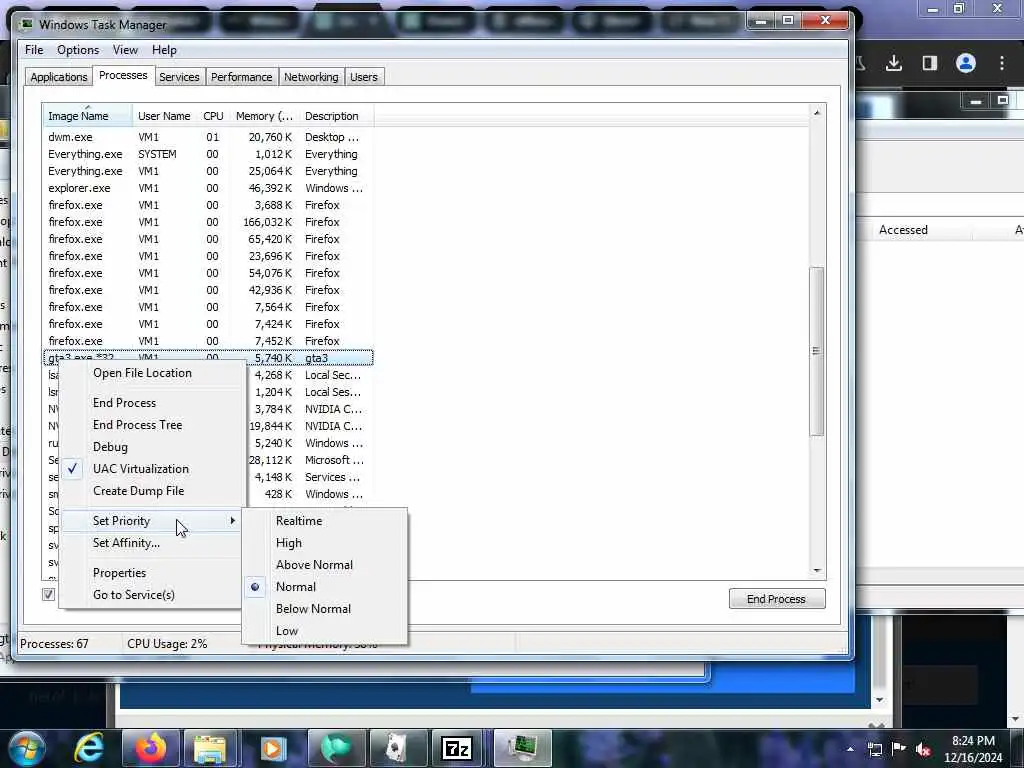Toggle the browser side panel icon
Viewport: 1024px width, 768px height.
pyautogui.click(x=930, y=63)
